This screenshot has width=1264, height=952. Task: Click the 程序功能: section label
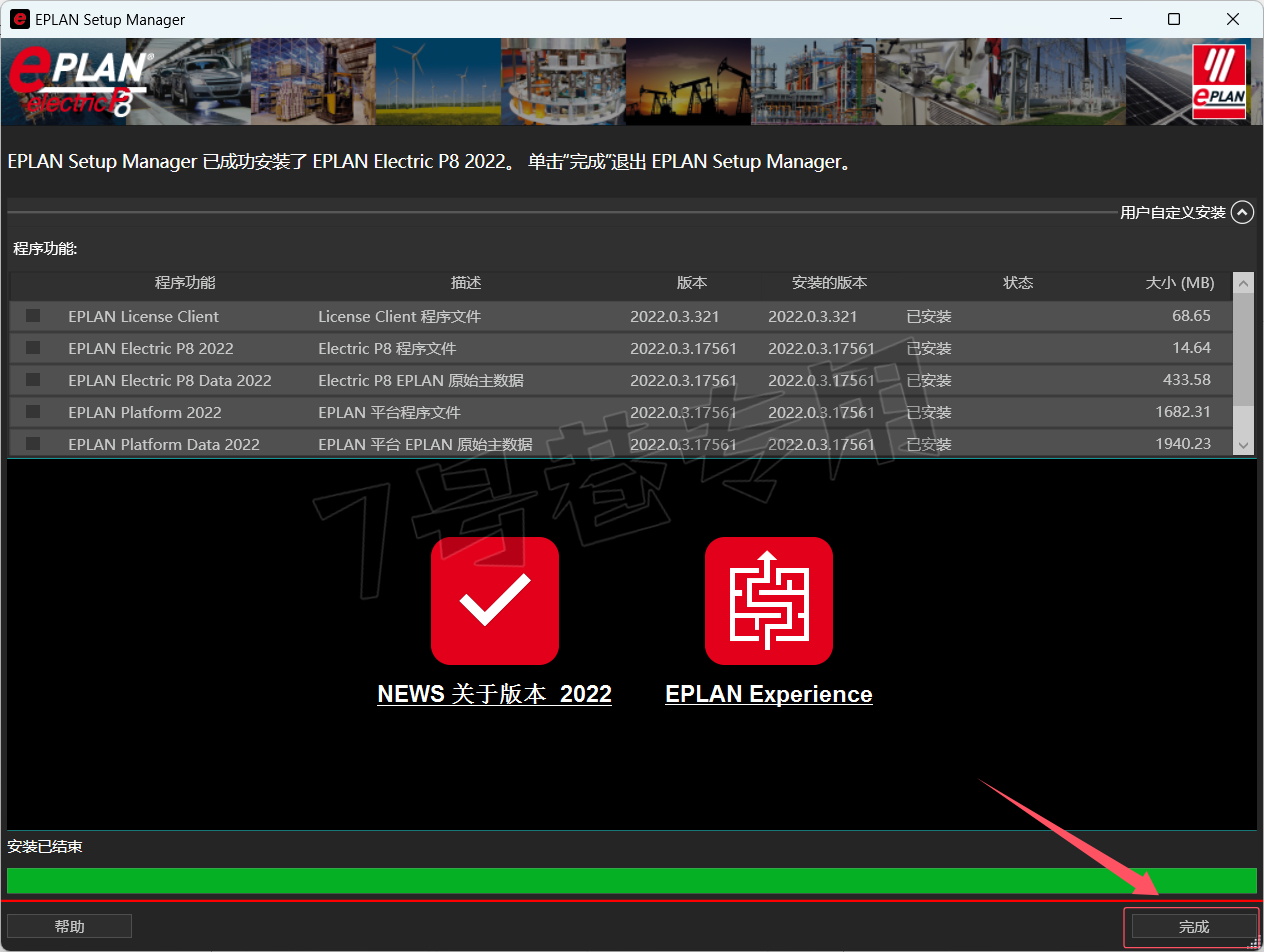pos(45,249)
